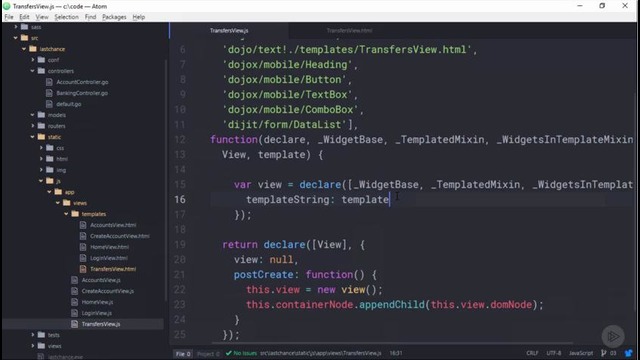Click the CreateAccountView.js file icon

click(74, 291)
